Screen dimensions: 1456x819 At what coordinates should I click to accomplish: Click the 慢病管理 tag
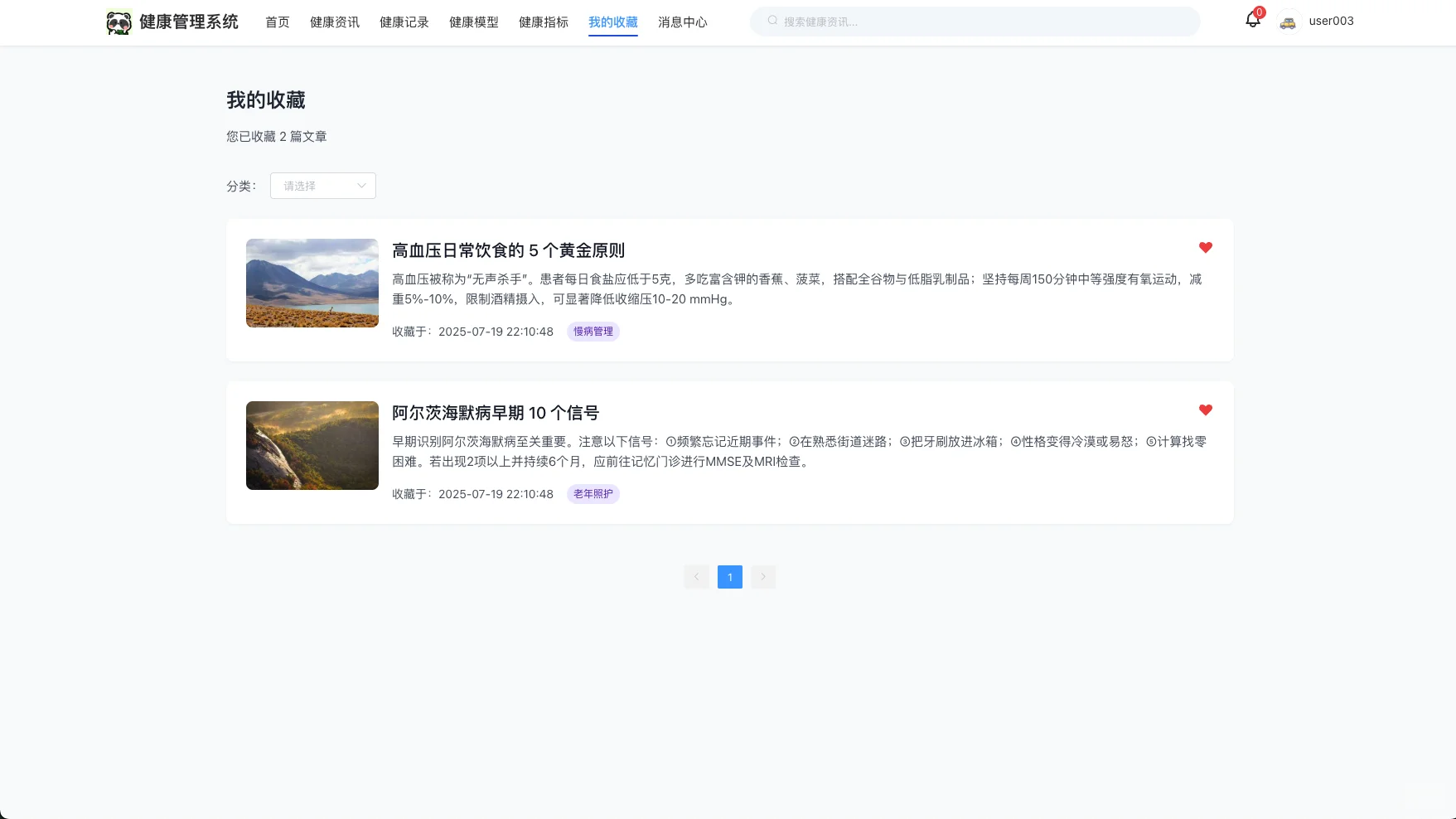593,331
